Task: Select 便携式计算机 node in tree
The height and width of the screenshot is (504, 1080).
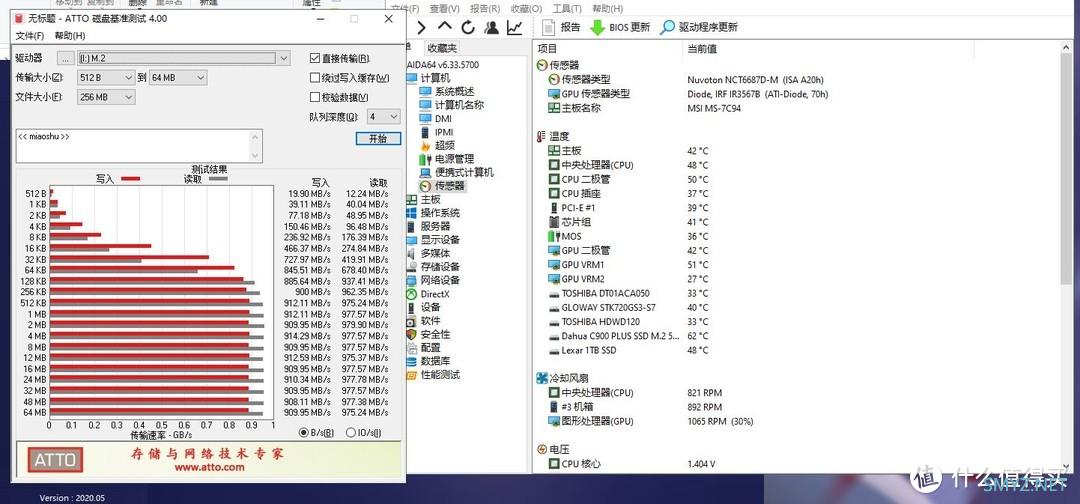Action: click(x=457, y=172)
